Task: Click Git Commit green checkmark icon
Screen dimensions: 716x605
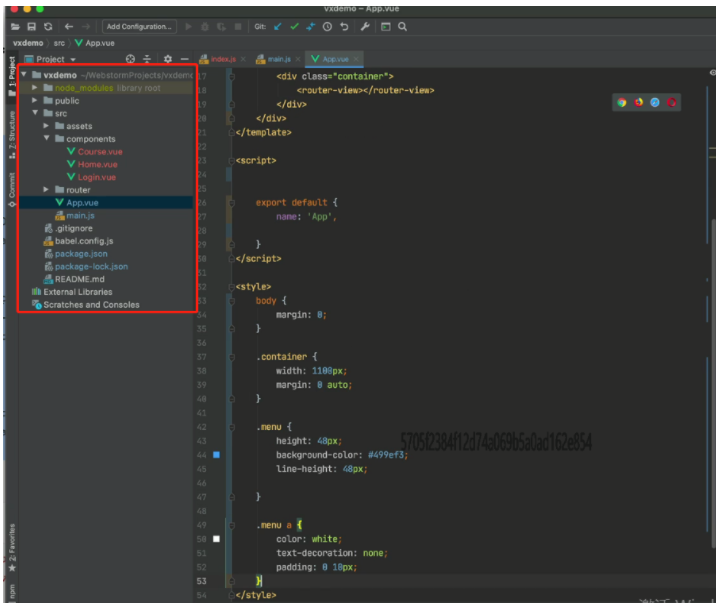Action: click(295, 26)
